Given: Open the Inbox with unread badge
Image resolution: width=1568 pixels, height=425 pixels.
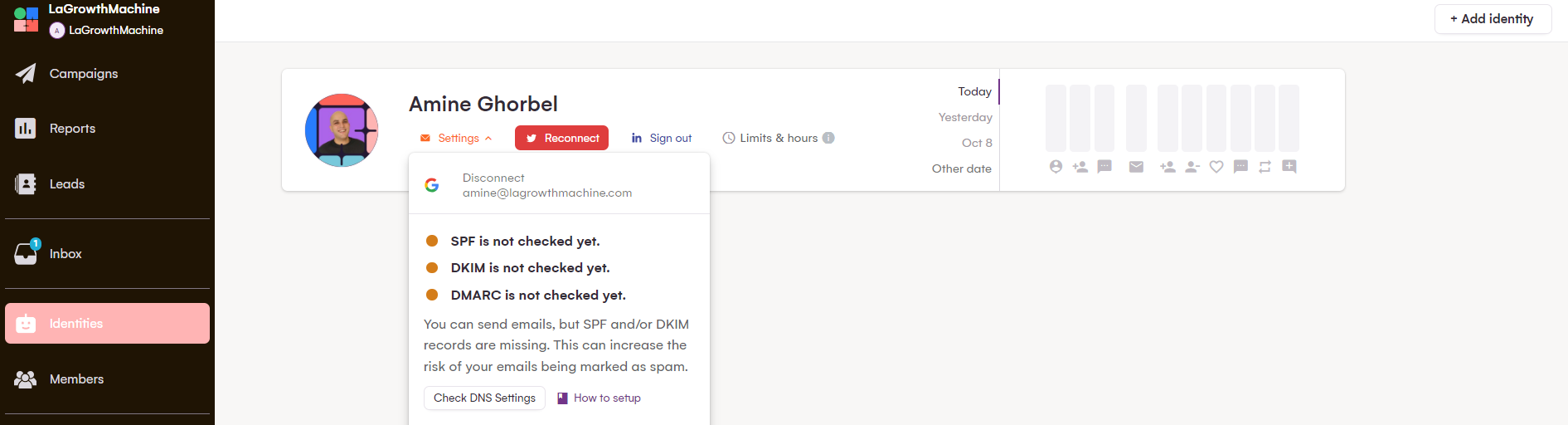Looking at the screenshot, I should coord(65,254).
